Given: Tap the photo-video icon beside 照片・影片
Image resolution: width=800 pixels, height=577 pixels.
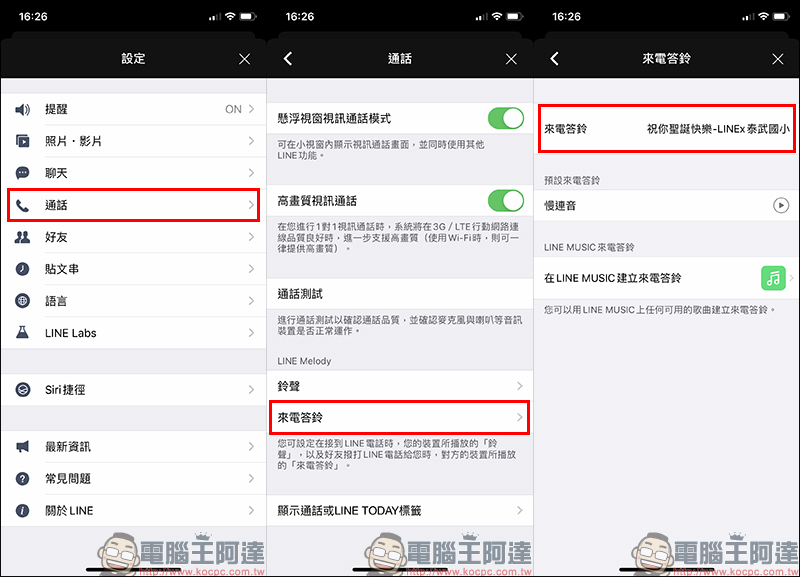Looking at the screenshot, I should click(22, 141).
